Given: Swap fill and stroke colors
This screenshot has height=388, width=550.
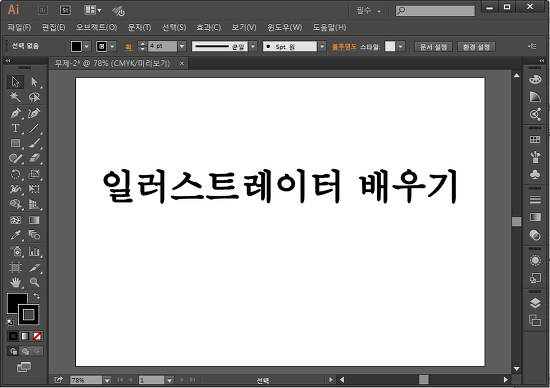Looking at the screenshot, I should tap(36, 296).
